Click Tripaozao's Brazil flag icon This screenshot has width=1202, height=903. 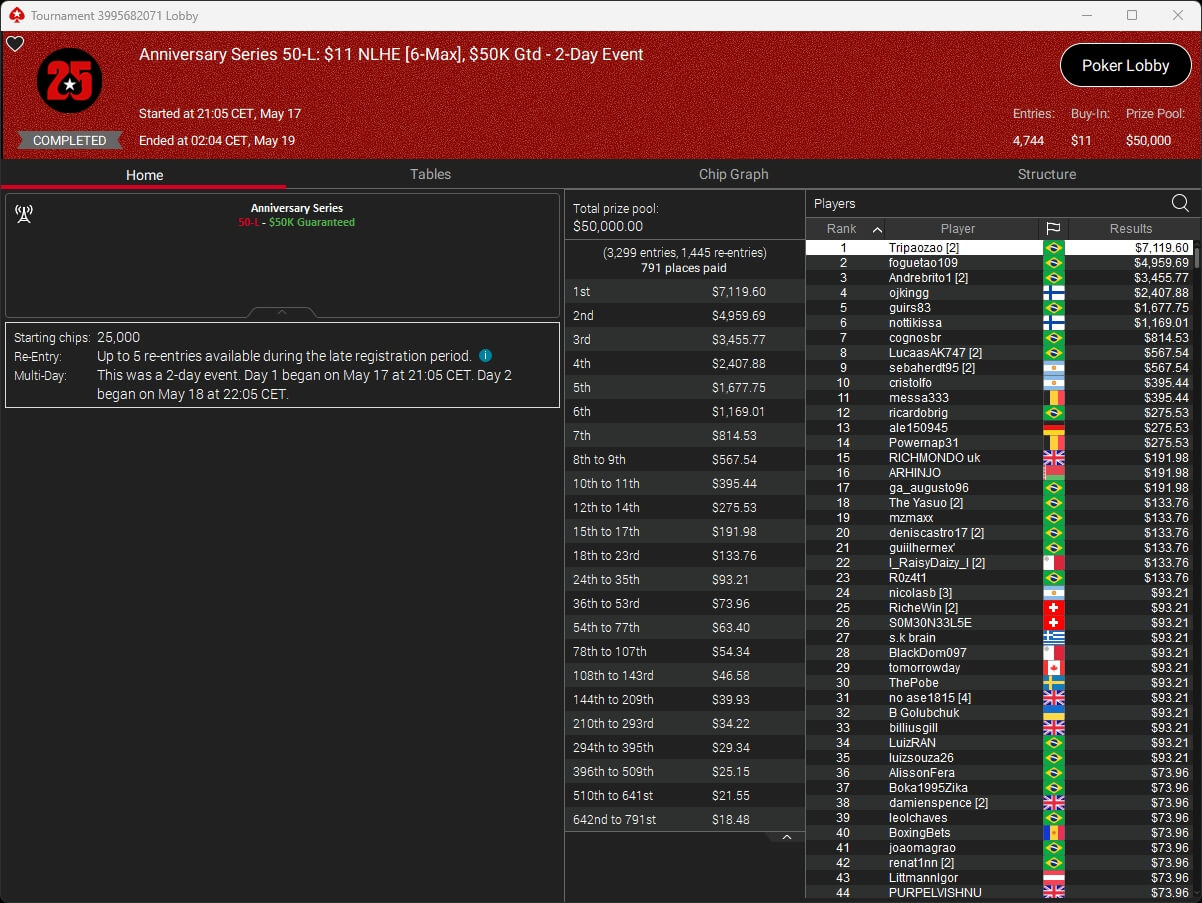click(x=1053, y=248)
